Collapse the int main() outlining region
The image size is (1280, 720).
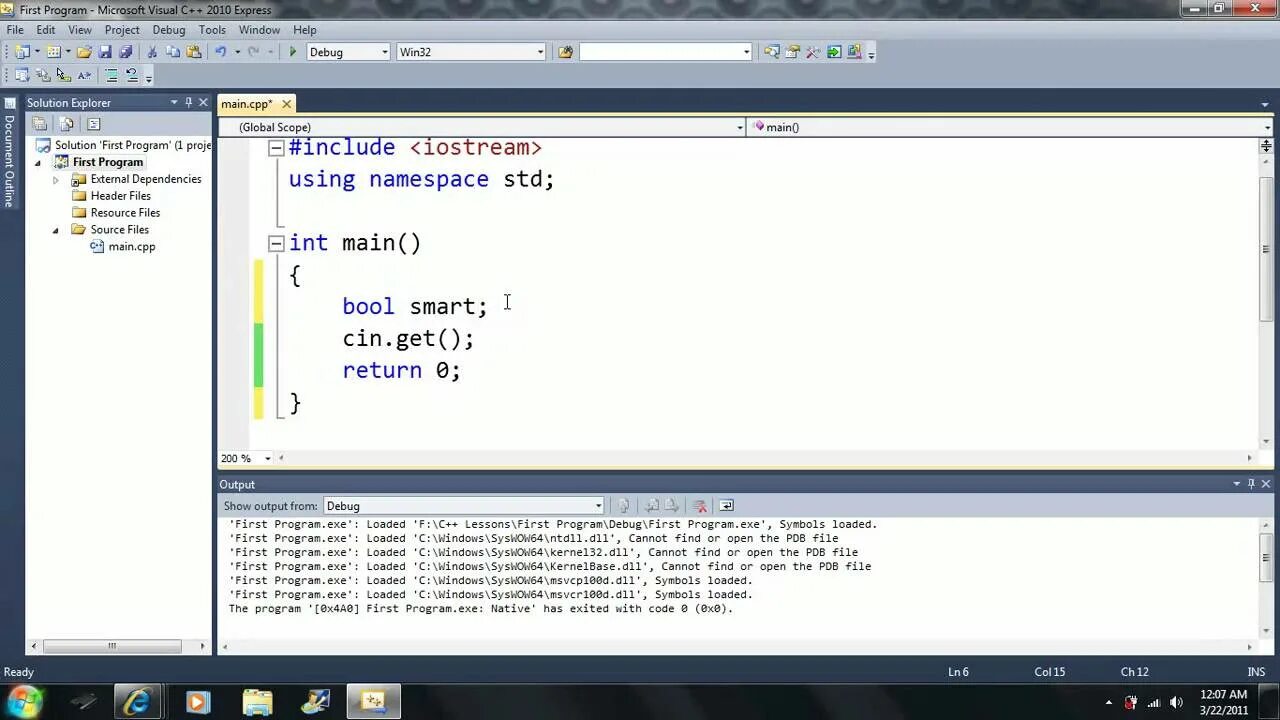coord(276,243)
